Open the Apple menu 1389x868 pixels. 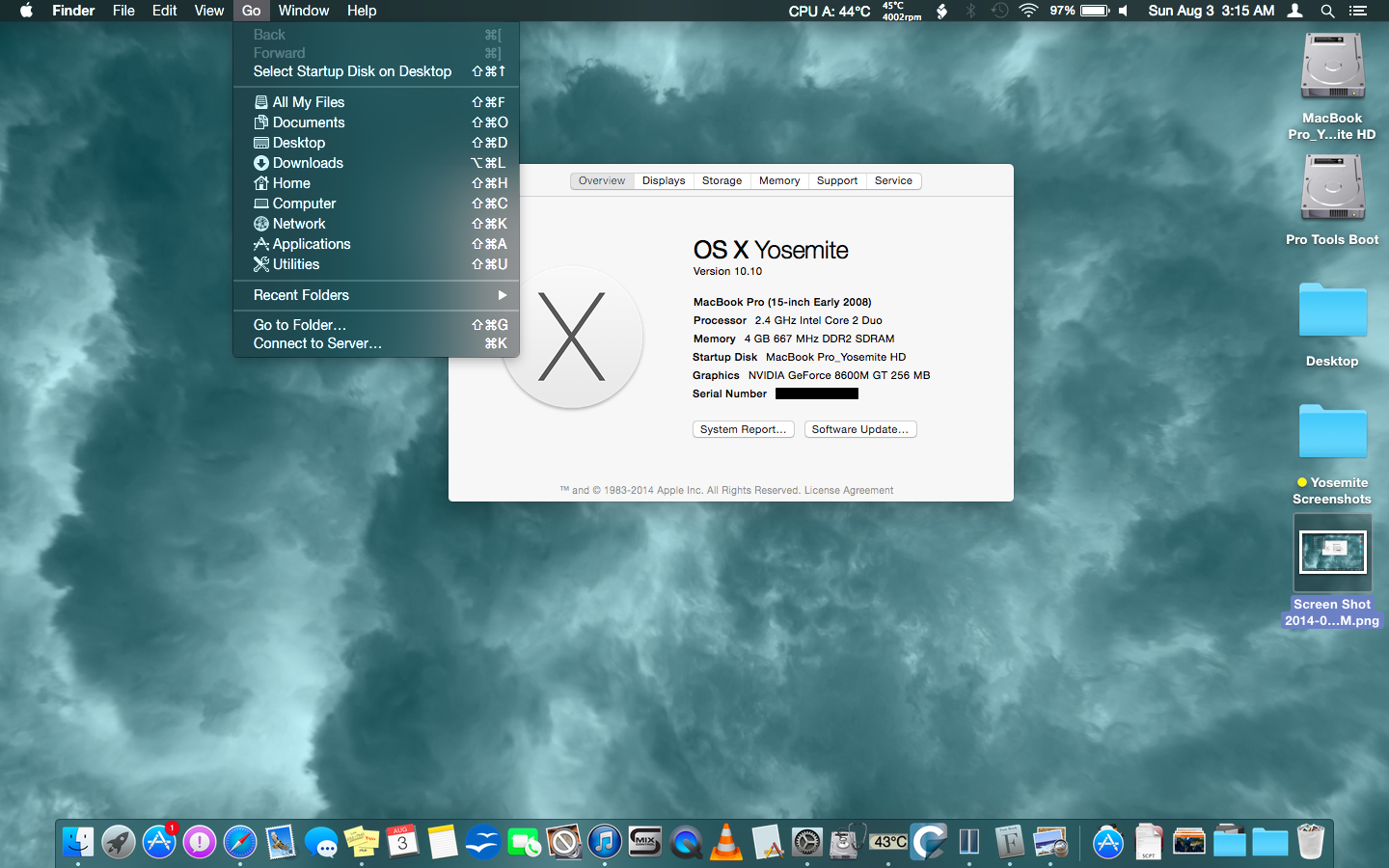tap(27, 11)
